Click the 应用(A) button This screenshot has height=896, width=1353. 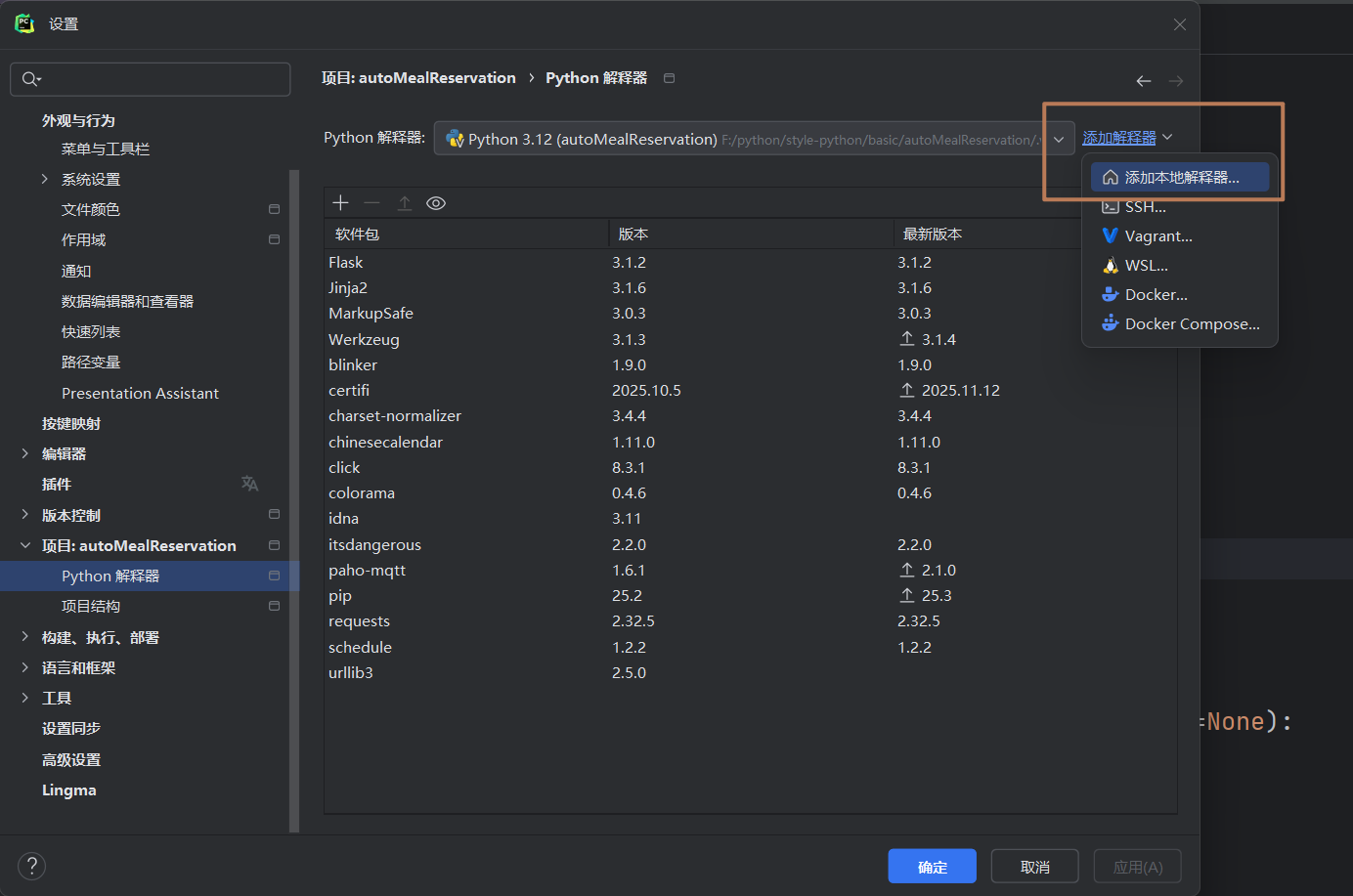click(1138, 867)
